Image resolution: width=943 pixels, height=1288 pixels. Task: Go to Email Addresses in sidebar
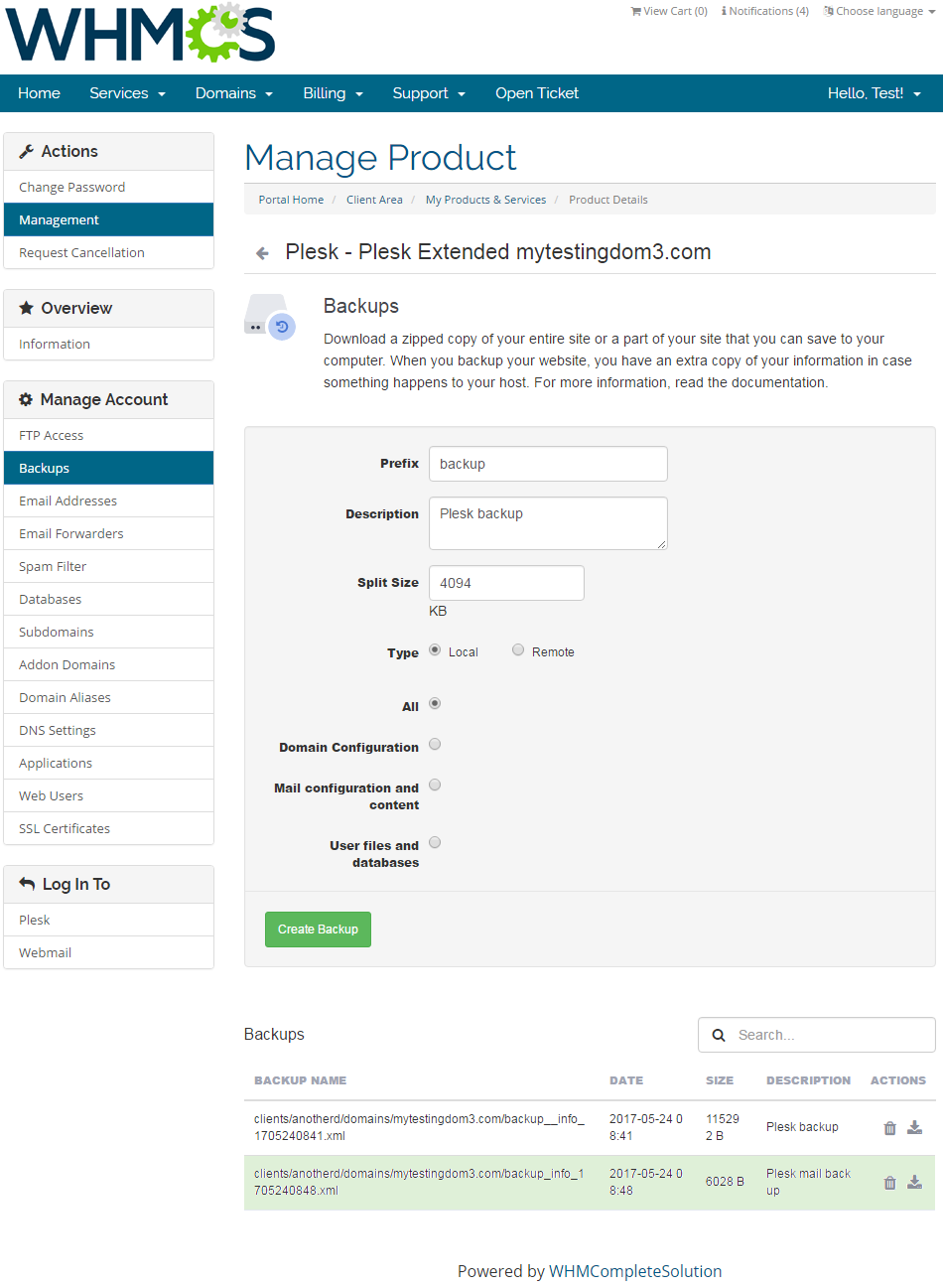click(x=67, y=501)
